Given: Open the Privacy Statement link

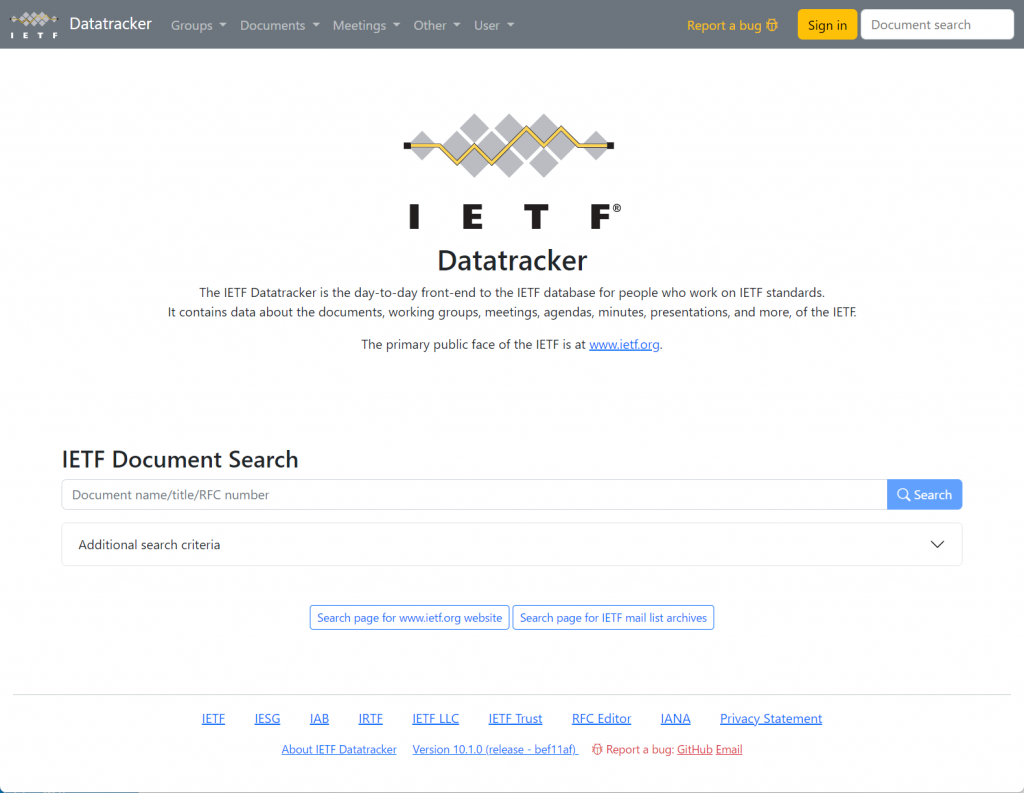Looking at the screenshot, I should [x=770, y=718].
